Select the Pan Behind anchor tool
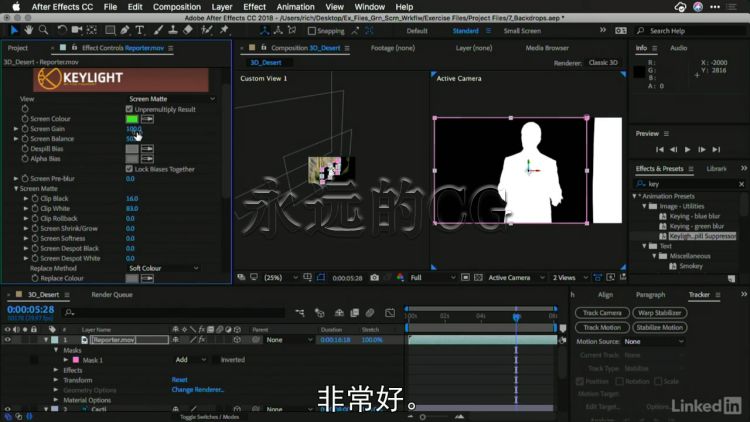Screen dimensions: 750x422 click(x=92, y=31)
